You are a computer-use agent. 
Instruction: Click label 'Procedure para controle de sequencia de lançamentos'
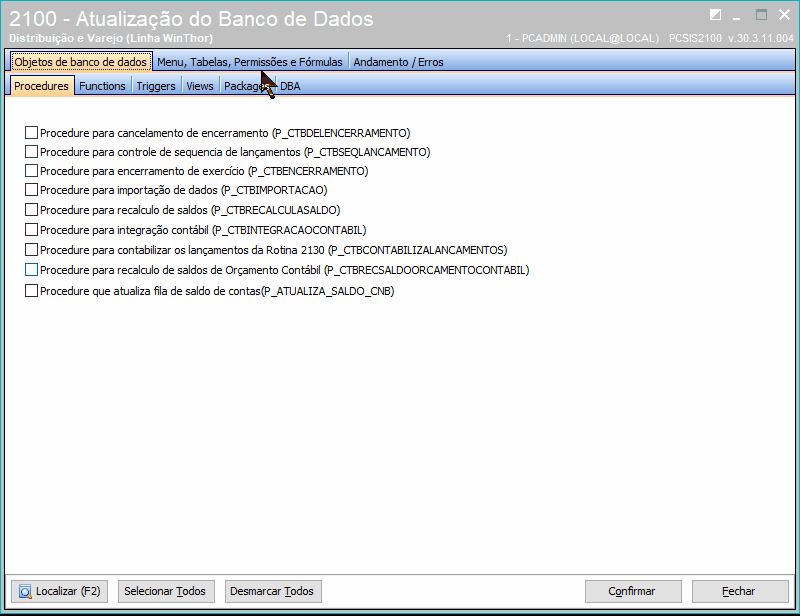[170, 152]
